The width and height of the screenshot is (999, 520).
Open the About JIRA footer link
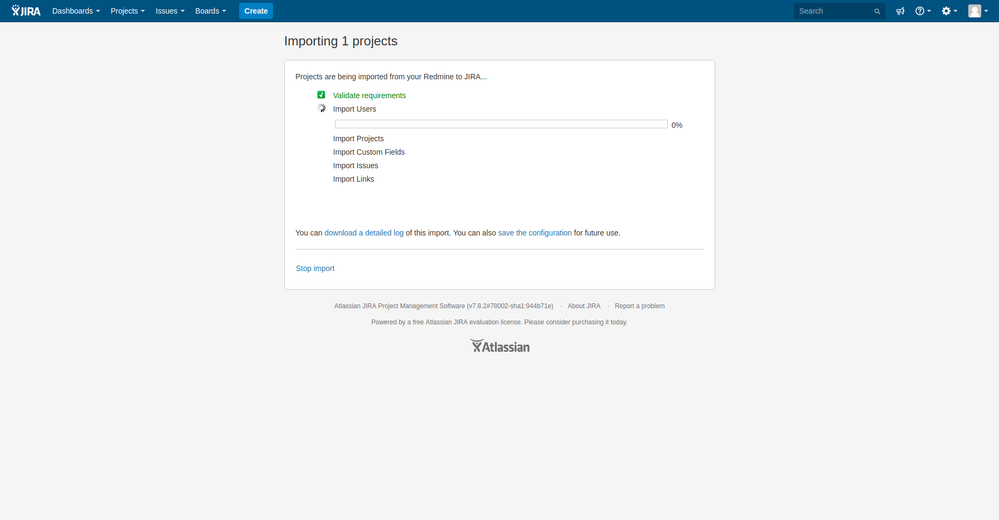coord(584,306)
